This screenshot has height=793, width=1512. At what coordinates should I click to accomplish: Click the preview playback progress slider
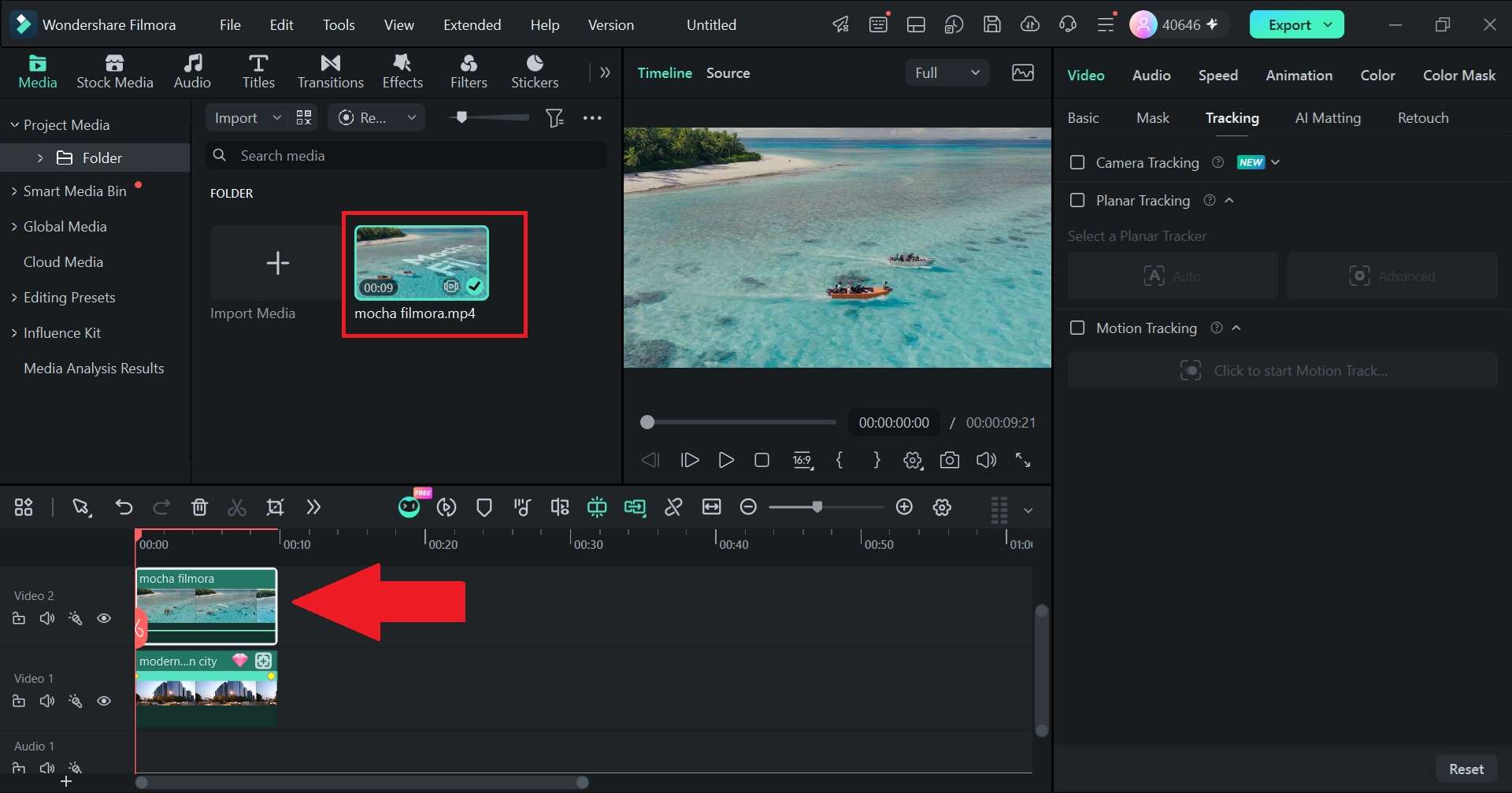[x=739, y=422]
